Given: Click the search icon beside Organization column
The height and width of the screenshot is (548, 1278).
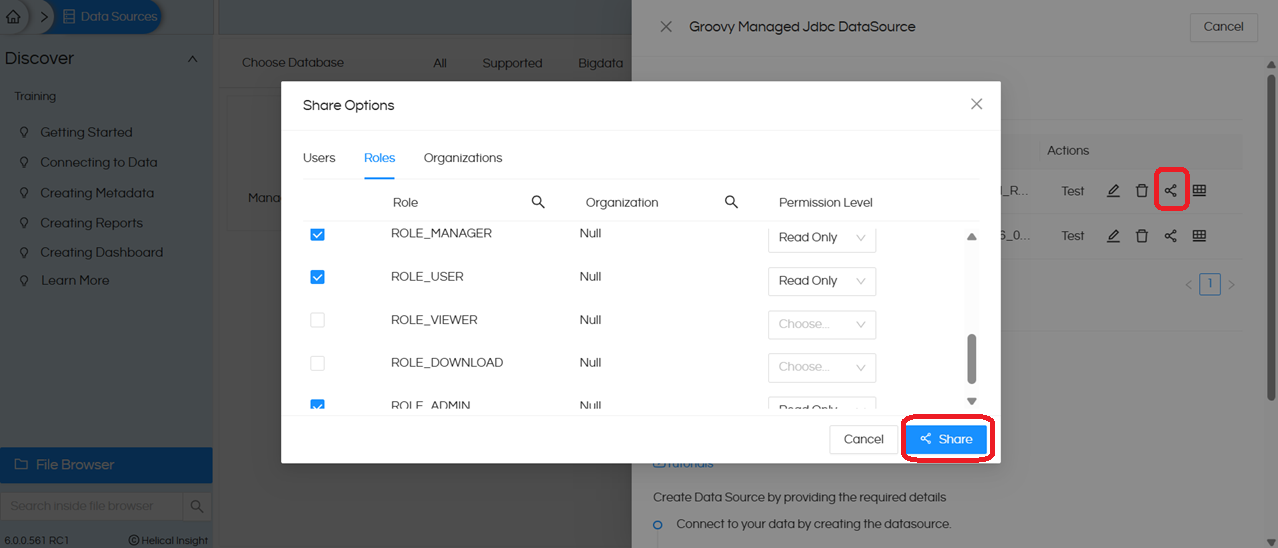Looking at the screenshot, I should point(731,202).
